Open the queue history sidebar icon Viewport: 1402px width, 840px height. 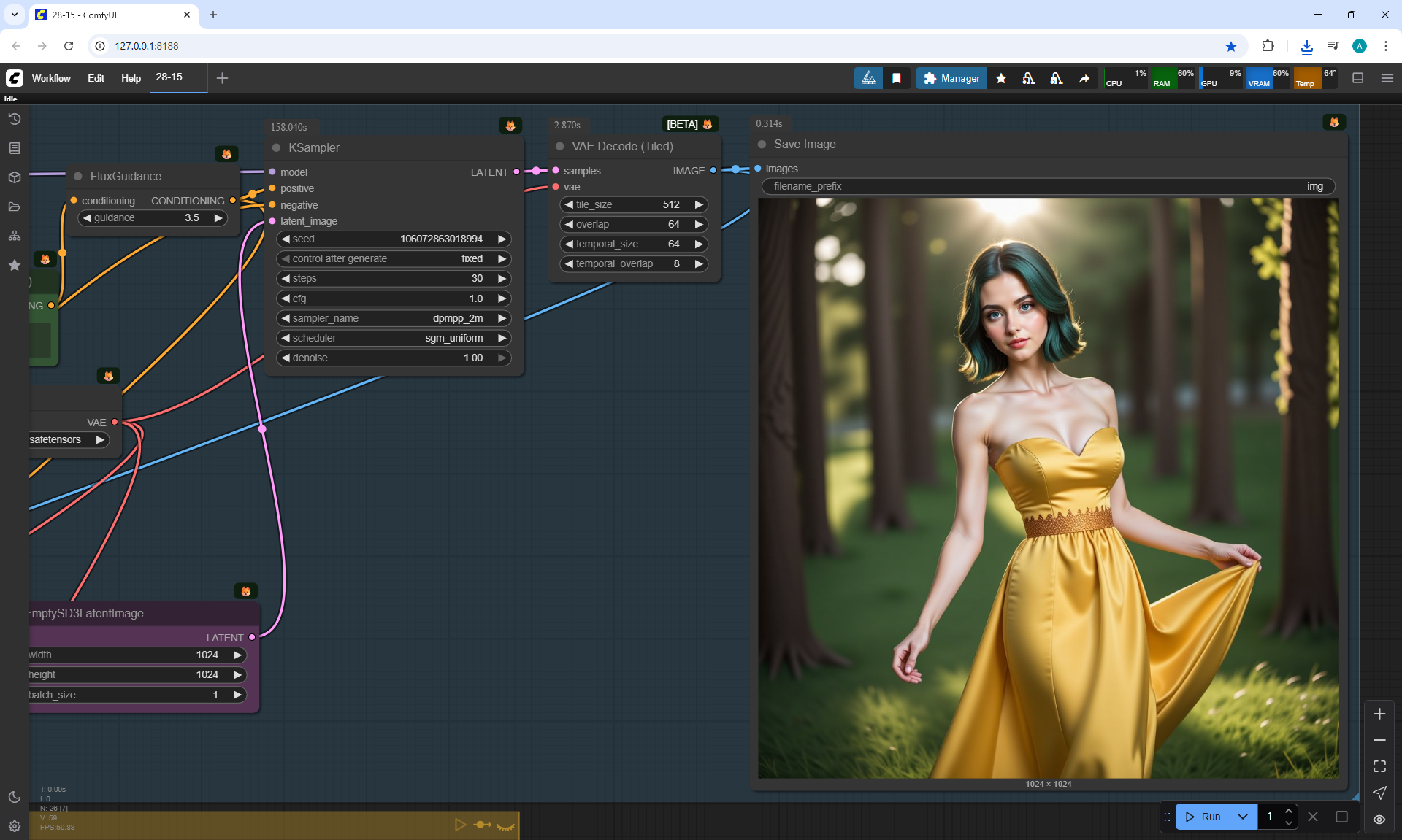pyautogui.click(x=14, y=119)
